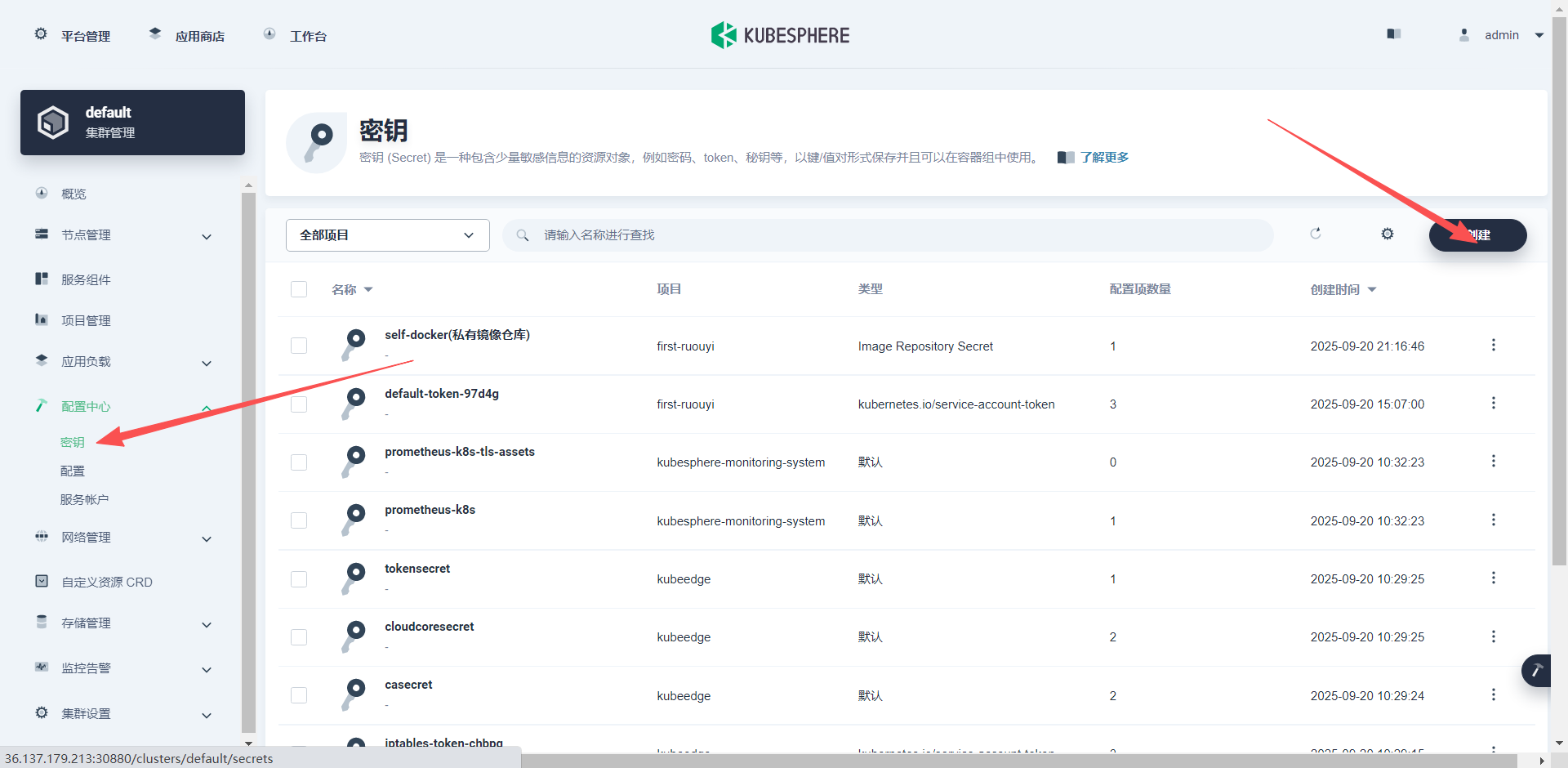Click the workbench clock icon (工作台)
The image size is (1568, 768).
(x=269, y=34)
